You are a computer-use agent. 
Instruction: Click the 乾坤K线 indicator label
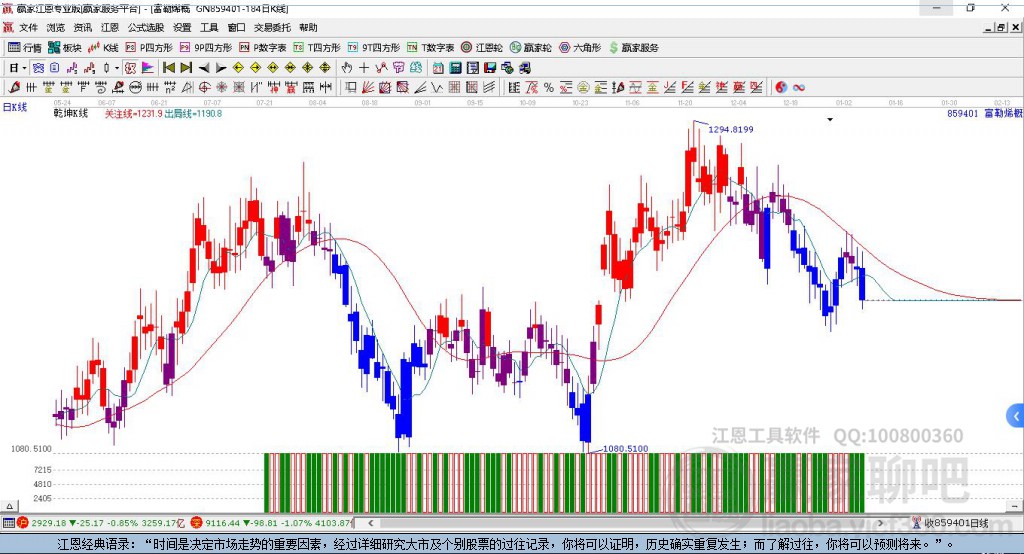pyautogui.click(x=71, y=114)
